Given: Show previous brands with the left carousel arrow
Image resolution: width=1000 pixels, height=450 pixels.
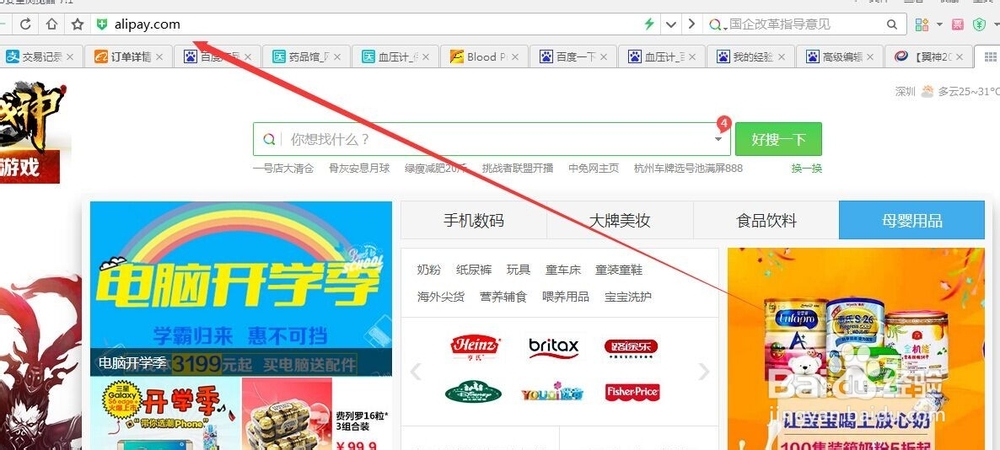Looking at the screenshot, I should coord(415,371).
